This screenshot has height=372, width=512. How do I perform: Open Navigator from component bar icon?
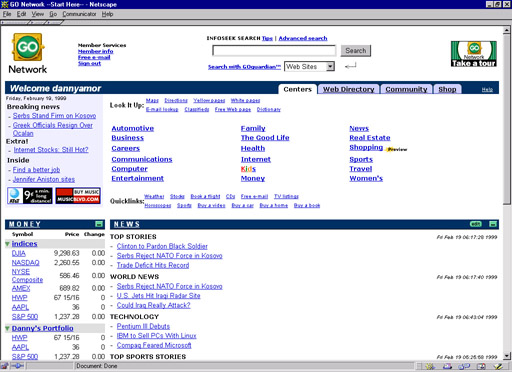[430, 366]
